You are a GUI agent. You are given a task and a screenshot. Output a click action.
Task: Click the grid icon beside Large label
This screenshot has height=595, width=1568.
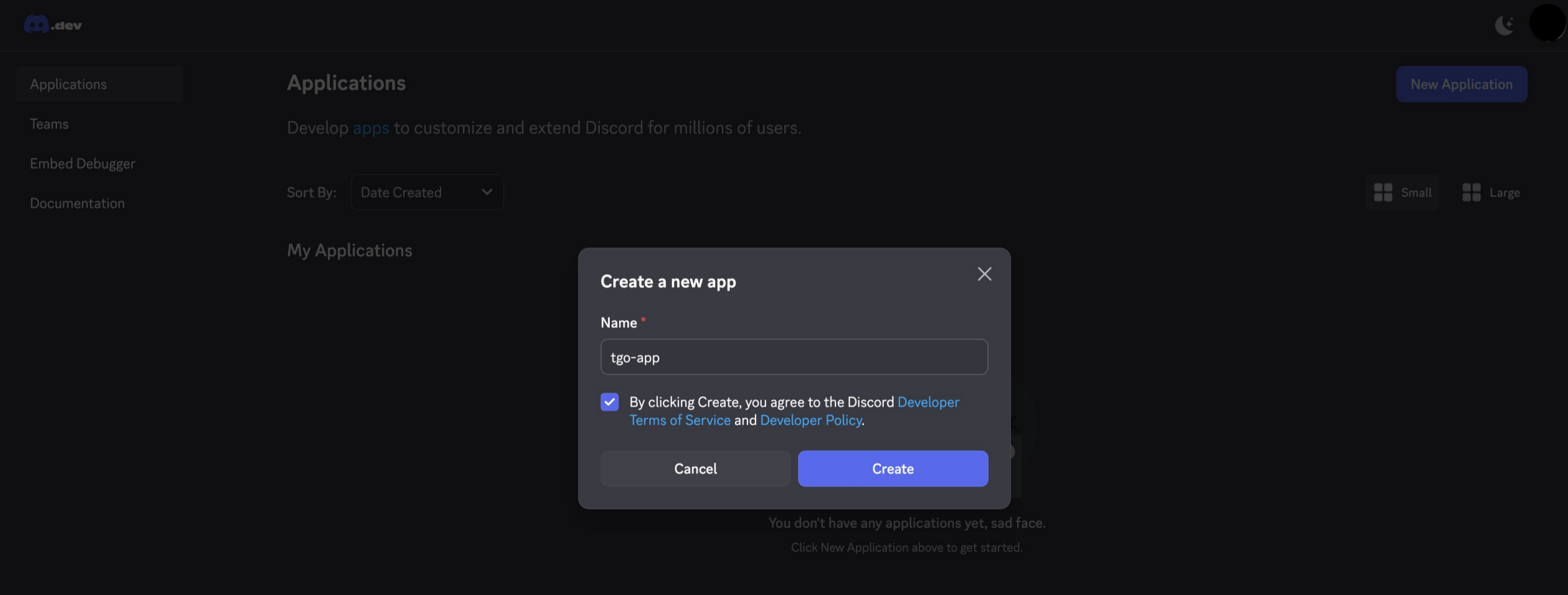point(1471,192)
